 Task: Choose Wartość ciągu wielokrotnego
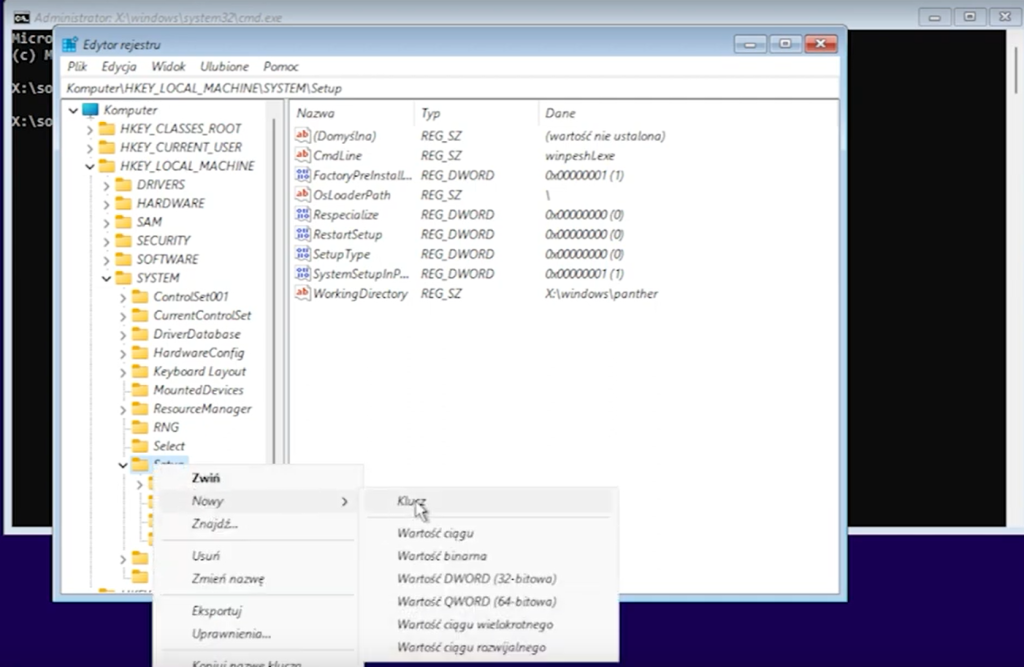488,625
